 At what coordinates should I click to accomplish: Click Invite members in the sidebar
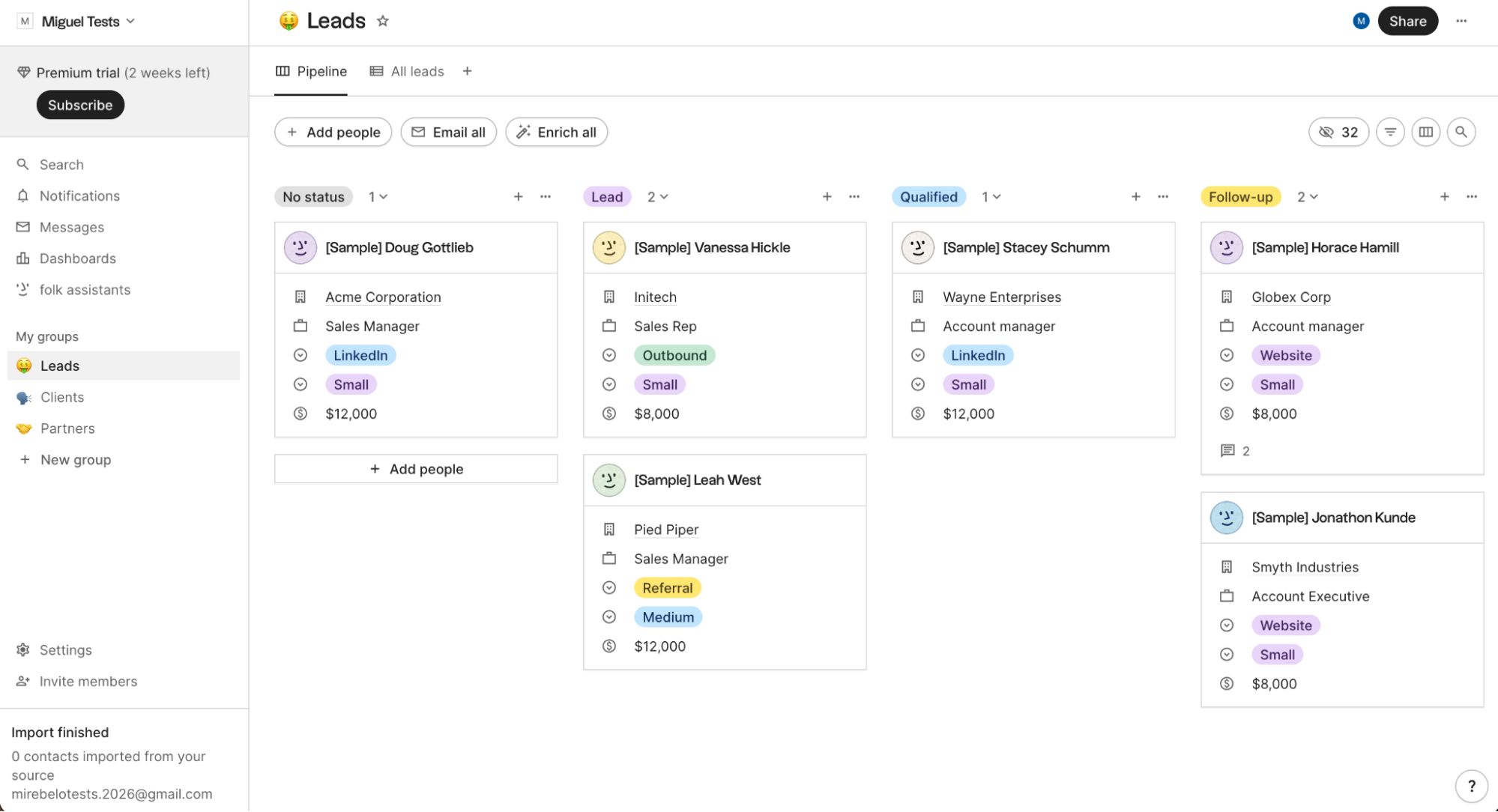[x=88, y=682]
